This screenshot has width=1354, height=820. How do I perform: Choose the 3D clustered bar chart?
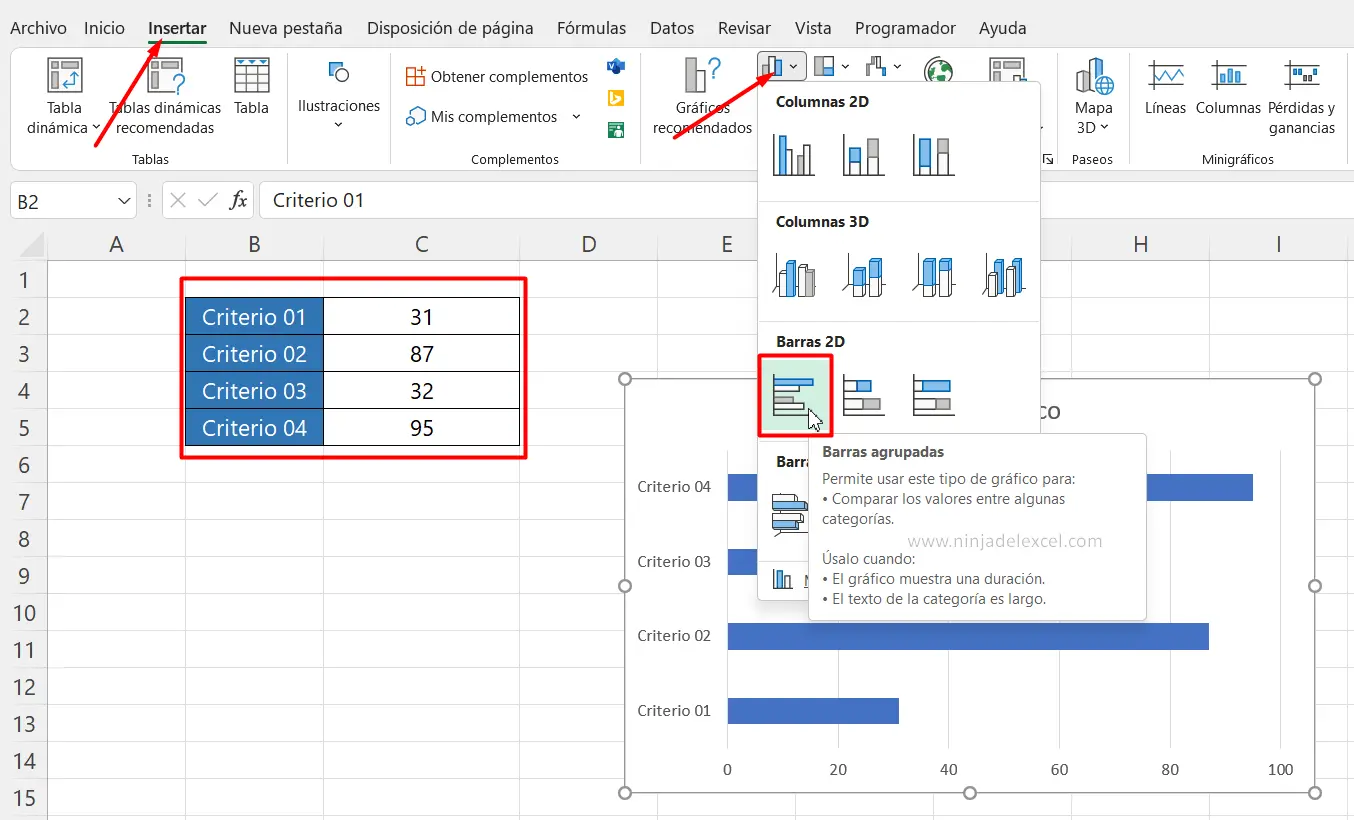[x=789, y=514]
